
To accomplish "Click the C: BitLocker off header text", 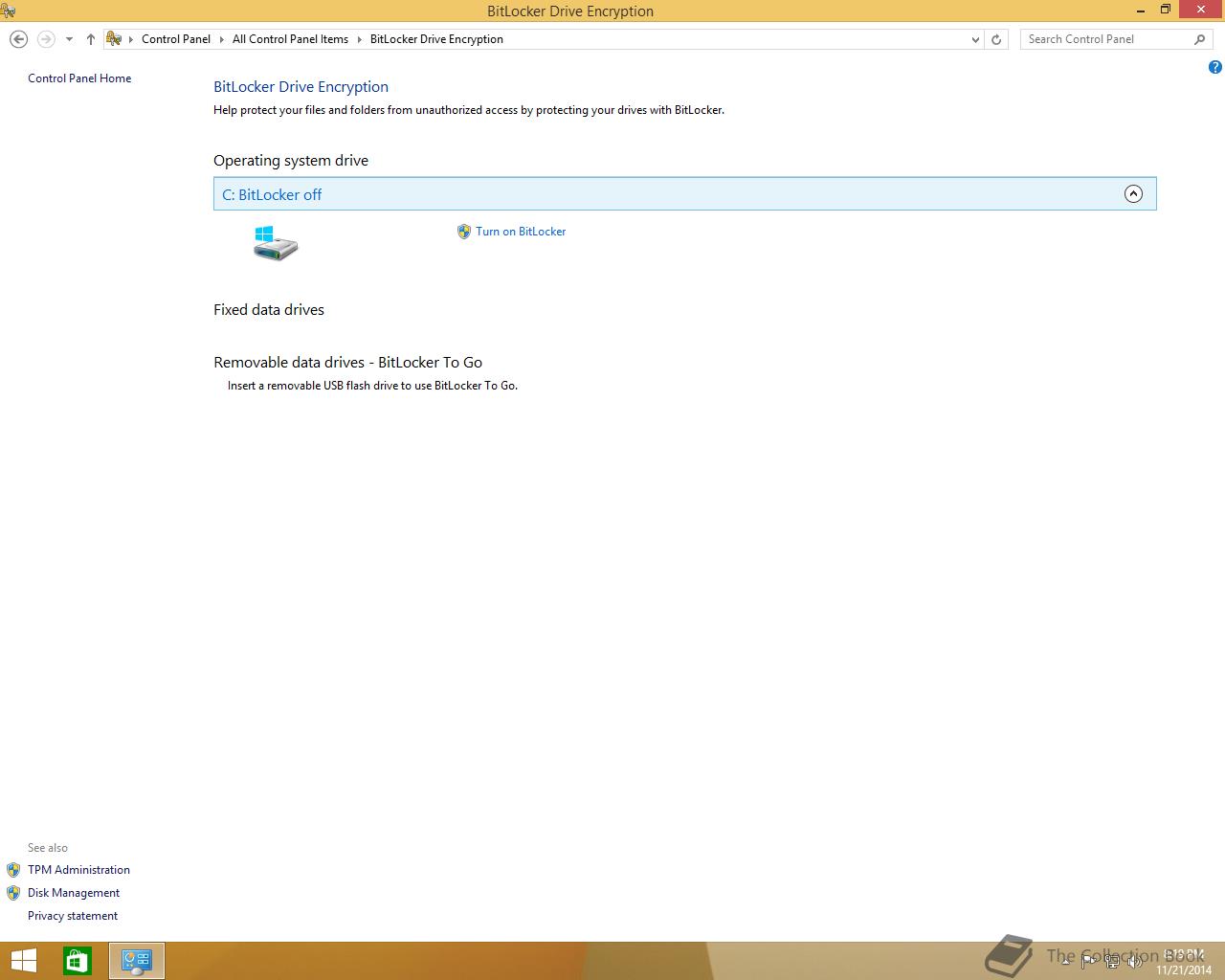I will coord(272,194).
